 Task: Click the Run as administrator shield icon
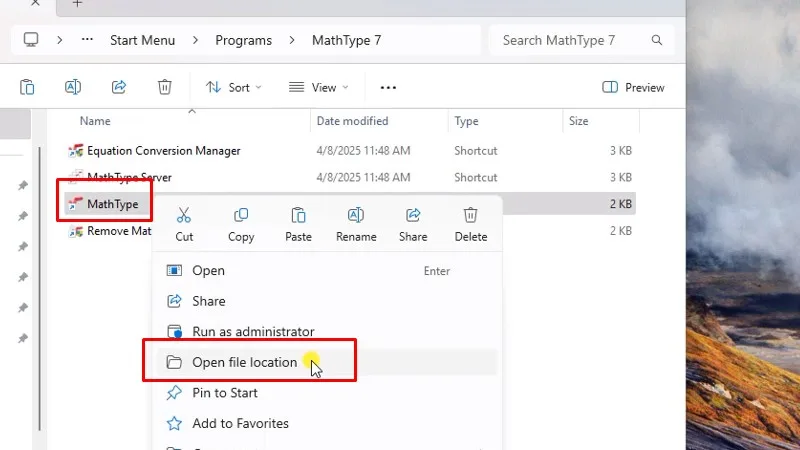coord(174,332)
